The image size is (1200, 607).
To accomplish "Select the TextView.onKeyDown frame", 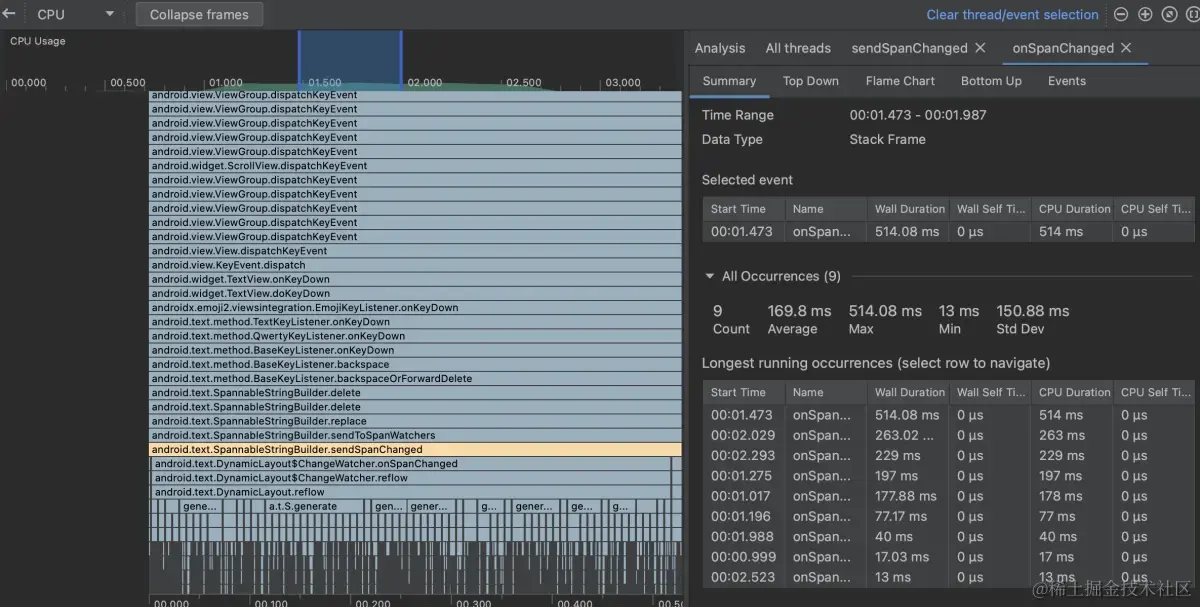I will [x=416, y=279].
